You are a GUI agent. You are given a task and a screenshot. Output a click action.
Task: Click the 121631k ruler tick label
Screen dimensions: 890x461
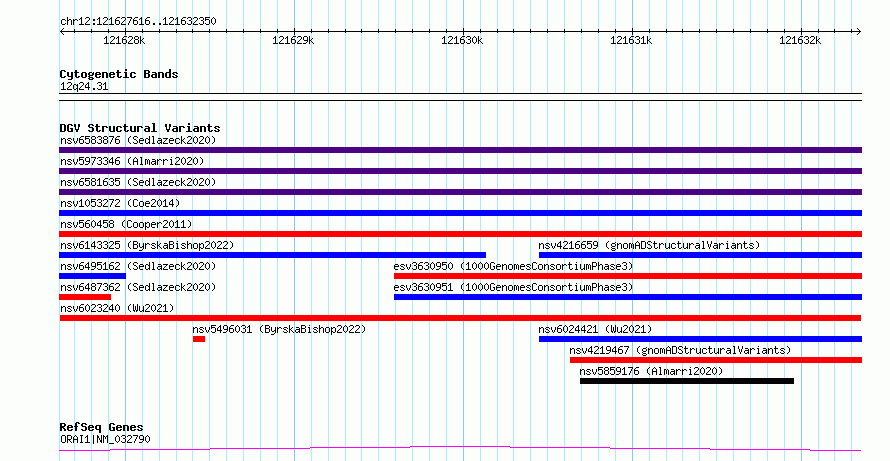click(631, 40)
